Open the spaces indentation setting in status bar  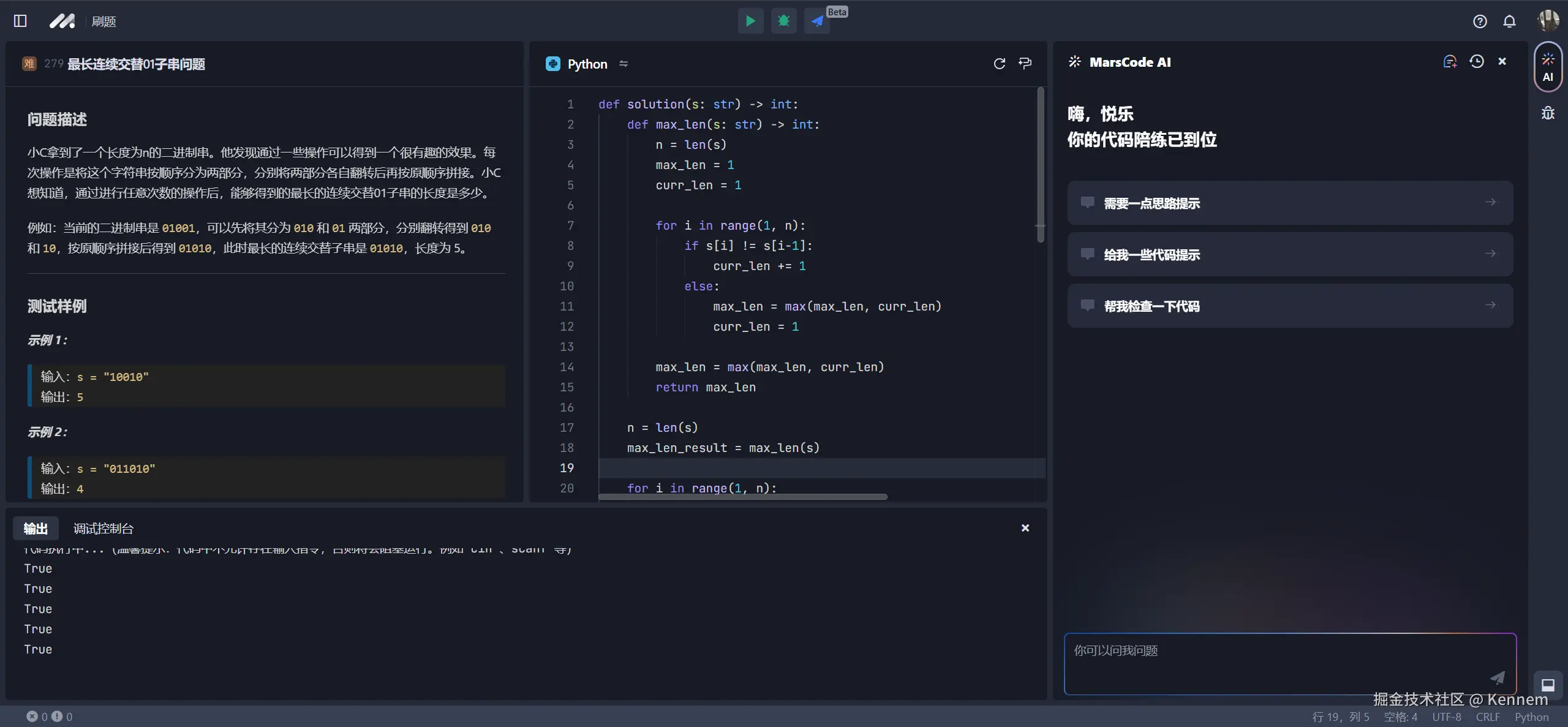click(1400, 717)
